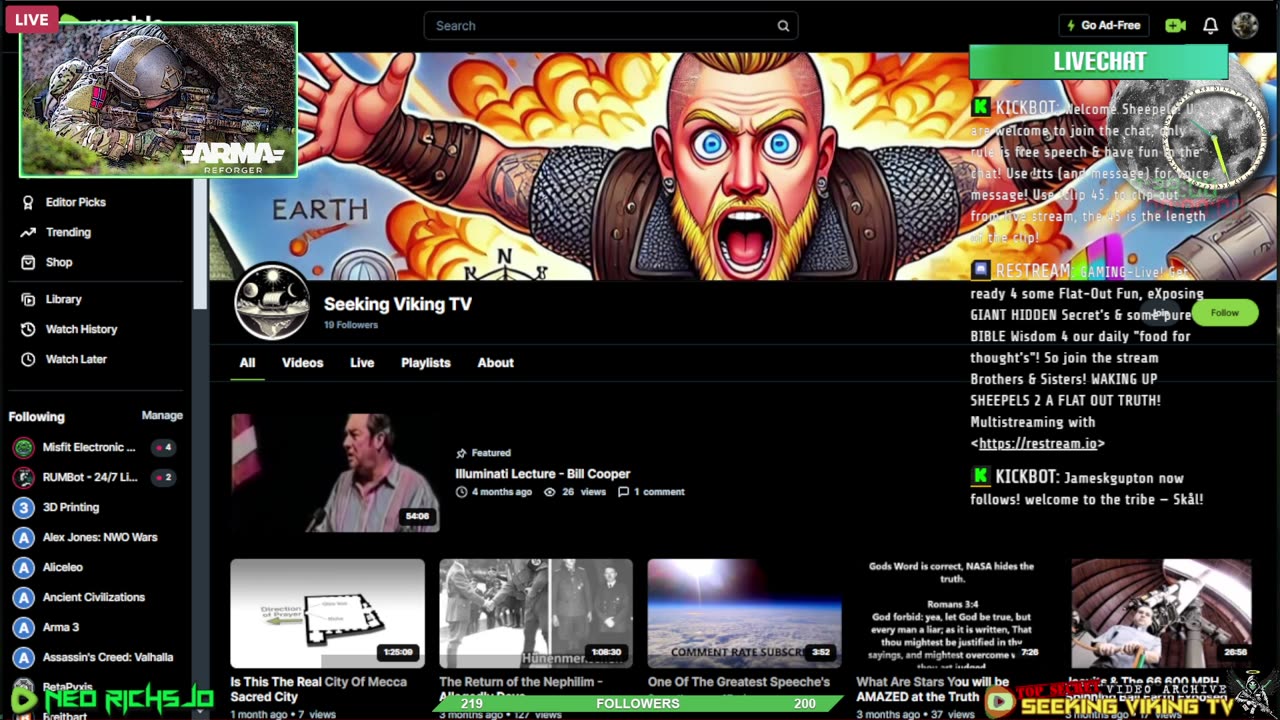Image resolution: width=1280 pixels, height=720 pixels.
Task: Open Illuminati Lecture - Bill Cooper title
Action: coord(543,474)
